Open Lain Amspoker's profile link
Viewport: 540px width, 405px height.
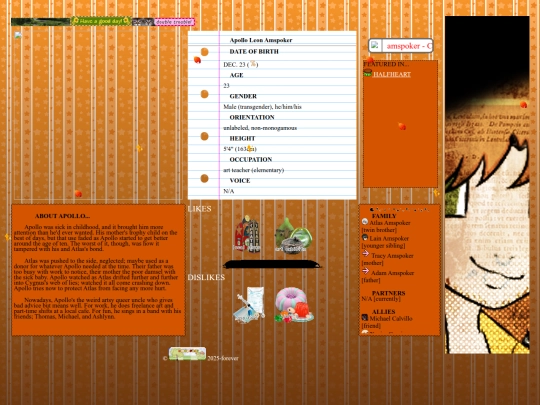(x=389, y=238)
